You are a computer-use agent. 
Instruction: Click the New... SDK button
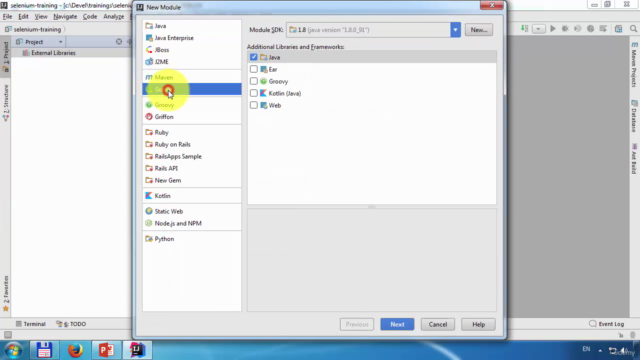click(x=479, y=30)
